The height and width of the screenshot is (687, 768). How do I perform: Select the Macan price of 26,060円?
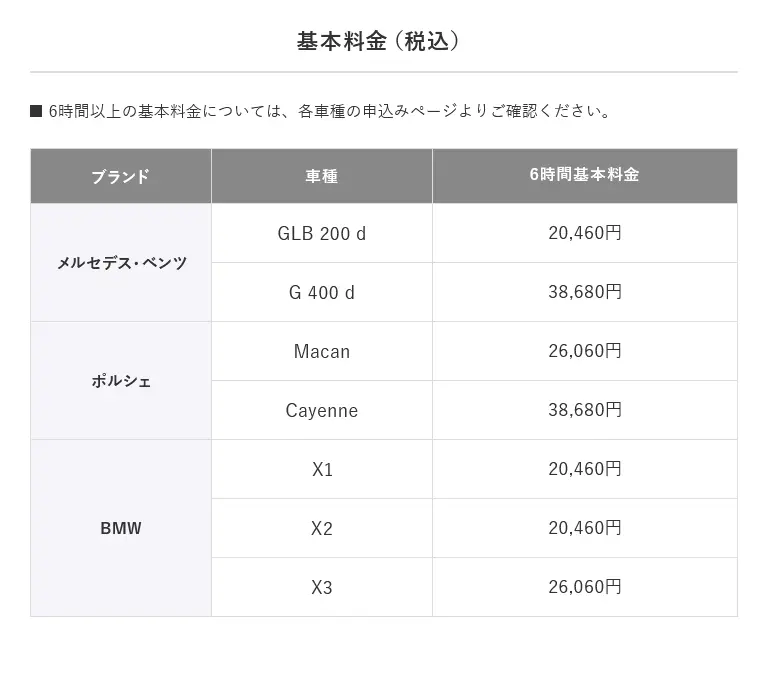pos(584,351)
